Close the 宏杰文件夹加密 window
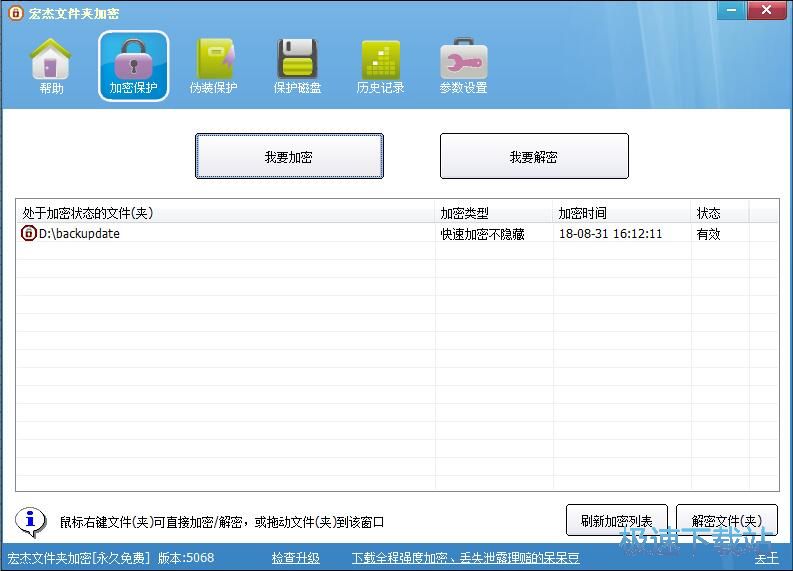Viewport: 793px width, 571px height. 766,10
